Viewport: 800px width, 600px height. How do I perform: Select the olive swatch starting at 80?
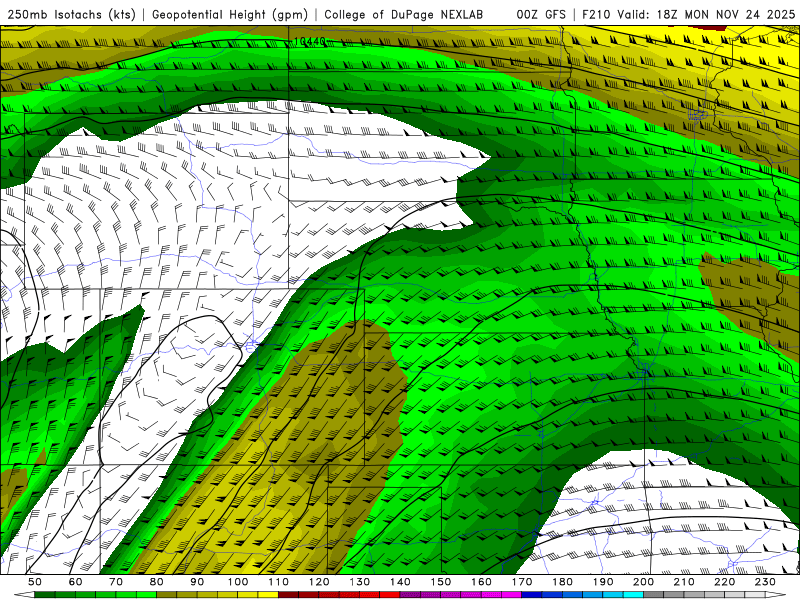tap(167, 595)
